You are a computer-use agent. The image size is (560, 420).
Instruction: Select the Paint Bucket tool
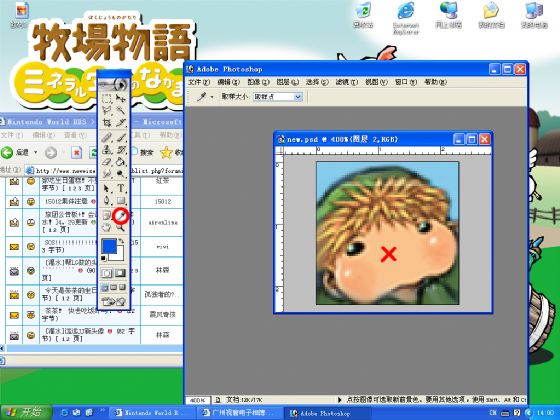point(121,162)
